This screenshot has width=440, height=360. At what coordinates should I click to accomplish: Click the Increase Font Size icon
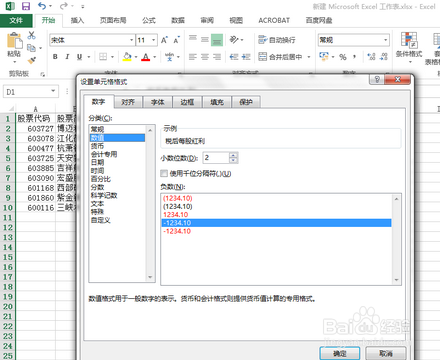point(164,40)
